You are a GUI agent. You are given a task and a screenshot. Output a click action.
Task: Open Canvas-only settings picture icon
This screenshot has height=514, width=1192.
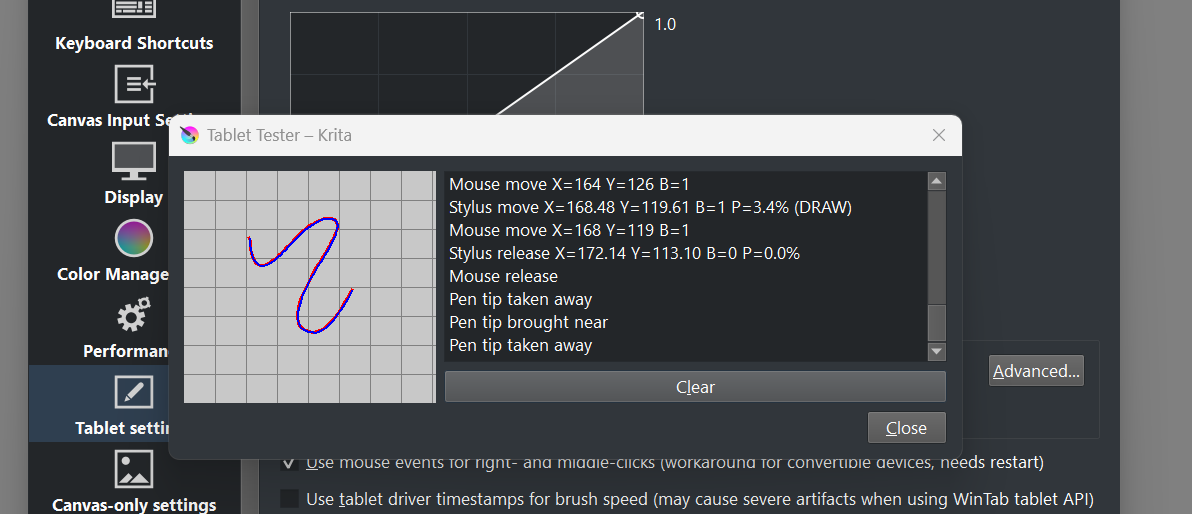pyautogui.click(x=133, y=469)
